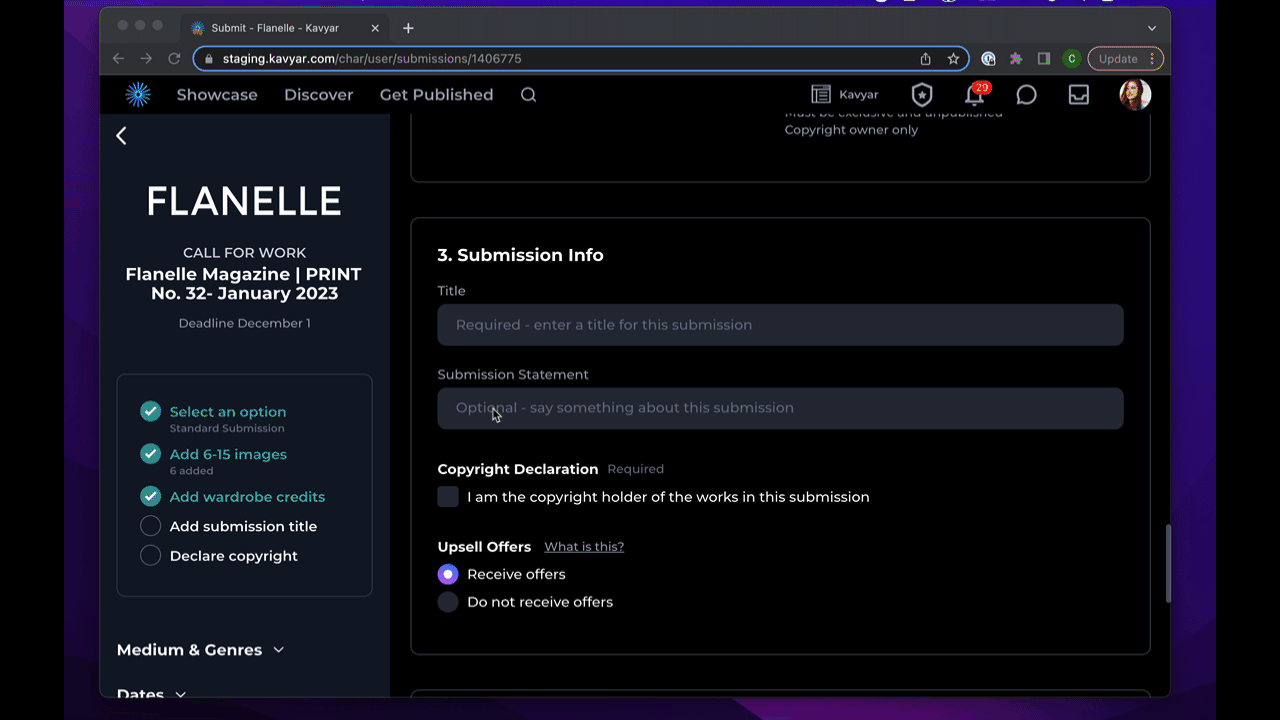Open the notifications bell
The image size is (1280, 720).
(974, 95)
